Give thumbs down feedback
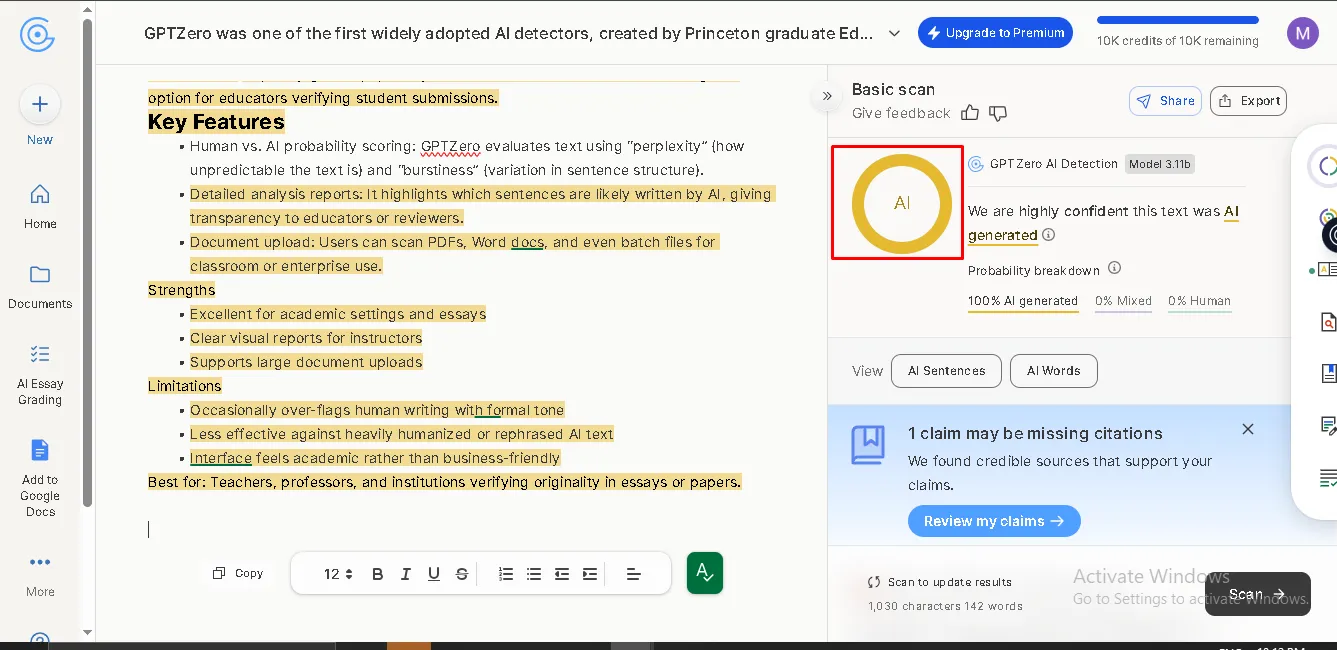This screenshot has width=1337, height=650. [x=997, y=114]
